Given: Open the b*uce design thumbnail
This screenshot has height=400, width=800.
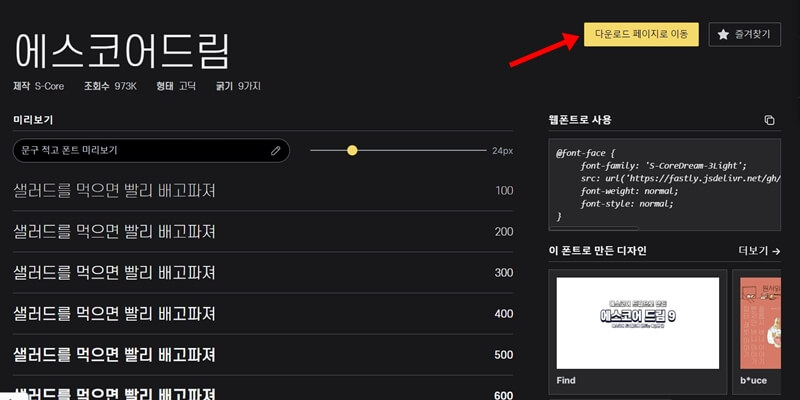Looking at the screenshot, I should click(760, 323).
